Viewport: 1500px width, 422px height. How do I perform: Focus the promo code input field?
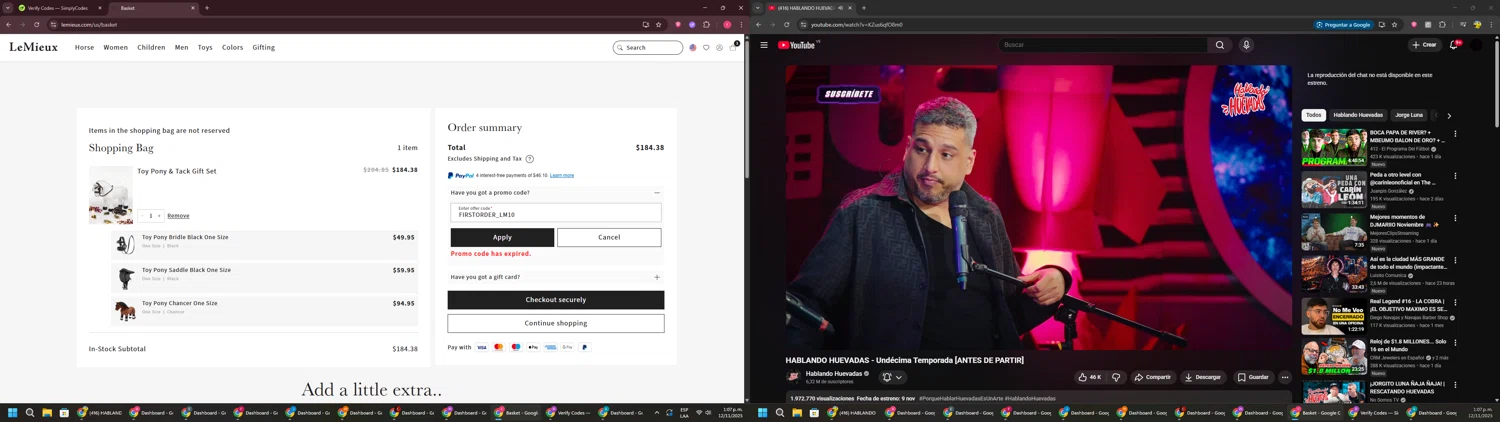556,212
